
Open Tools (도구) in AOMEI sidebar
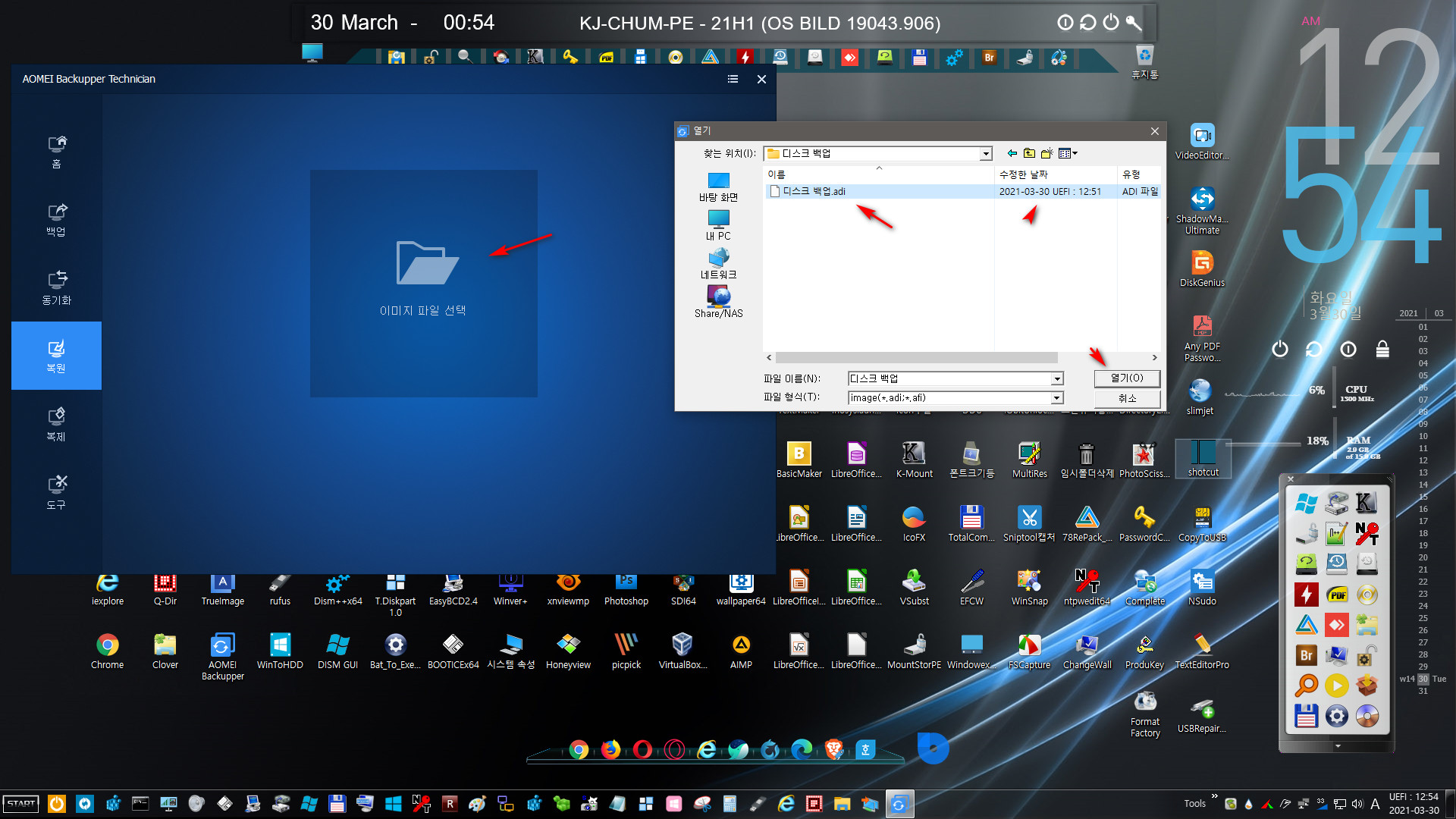pyautogui.click(x=56, y=493)
